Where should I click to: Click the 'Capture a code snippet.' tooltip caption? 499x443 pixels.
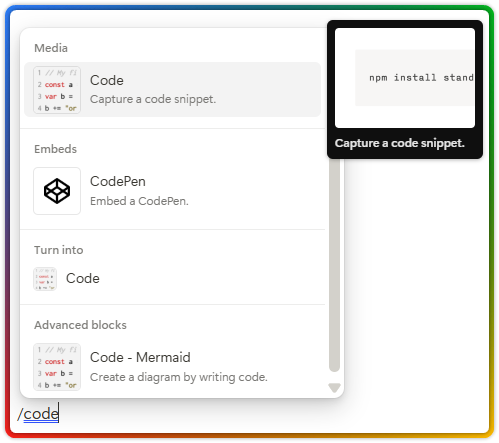[400, 143]
